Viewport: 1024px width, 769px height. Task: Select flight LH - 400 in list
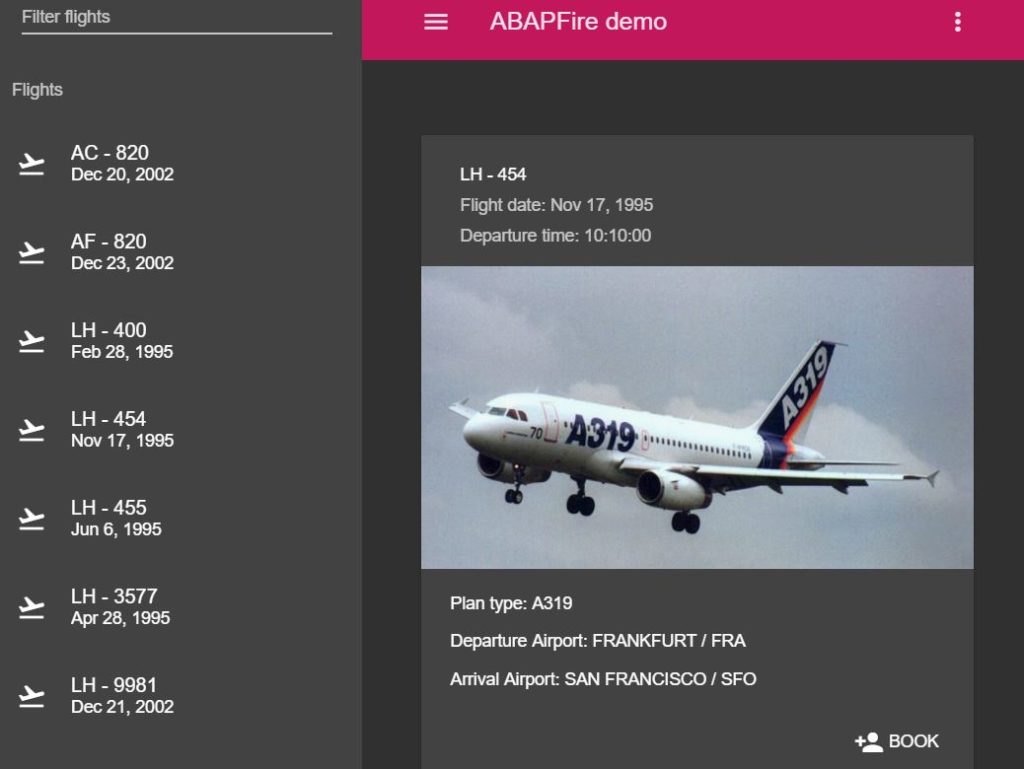click(x=181, y=341)
